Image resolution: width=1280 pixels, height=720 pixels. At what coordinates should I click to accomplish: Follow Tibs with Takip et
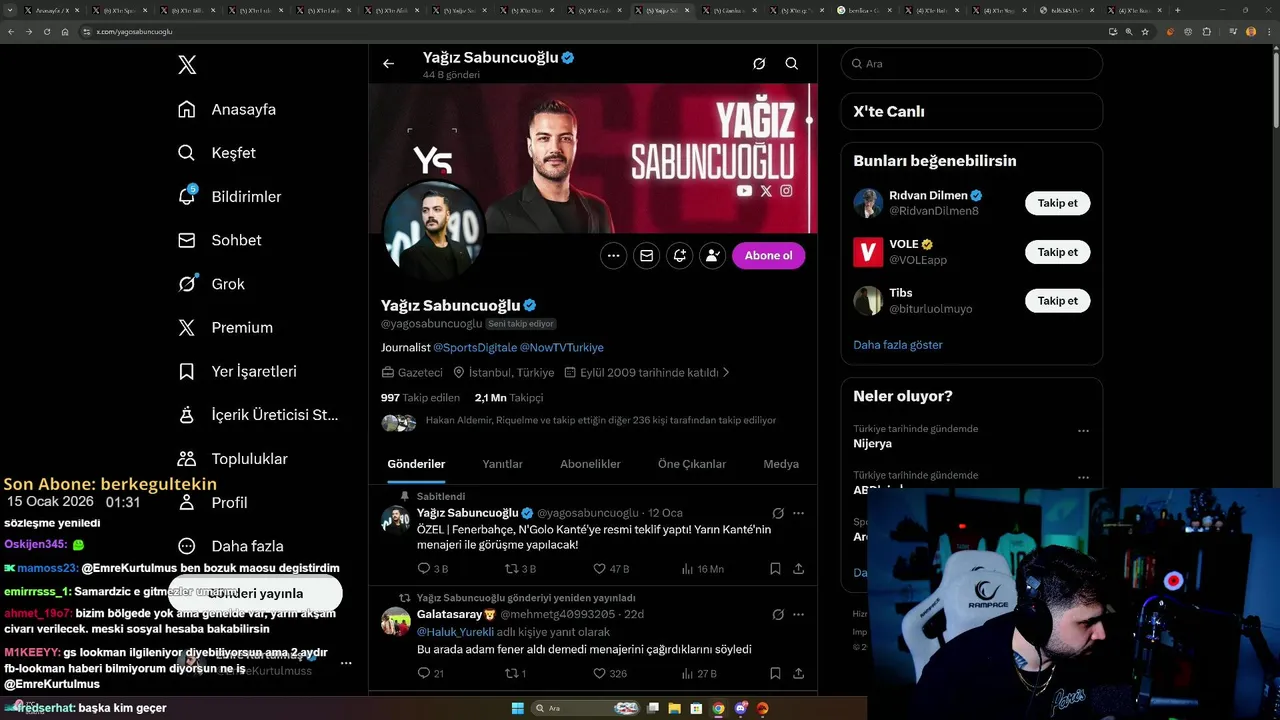pos(1057,301)
